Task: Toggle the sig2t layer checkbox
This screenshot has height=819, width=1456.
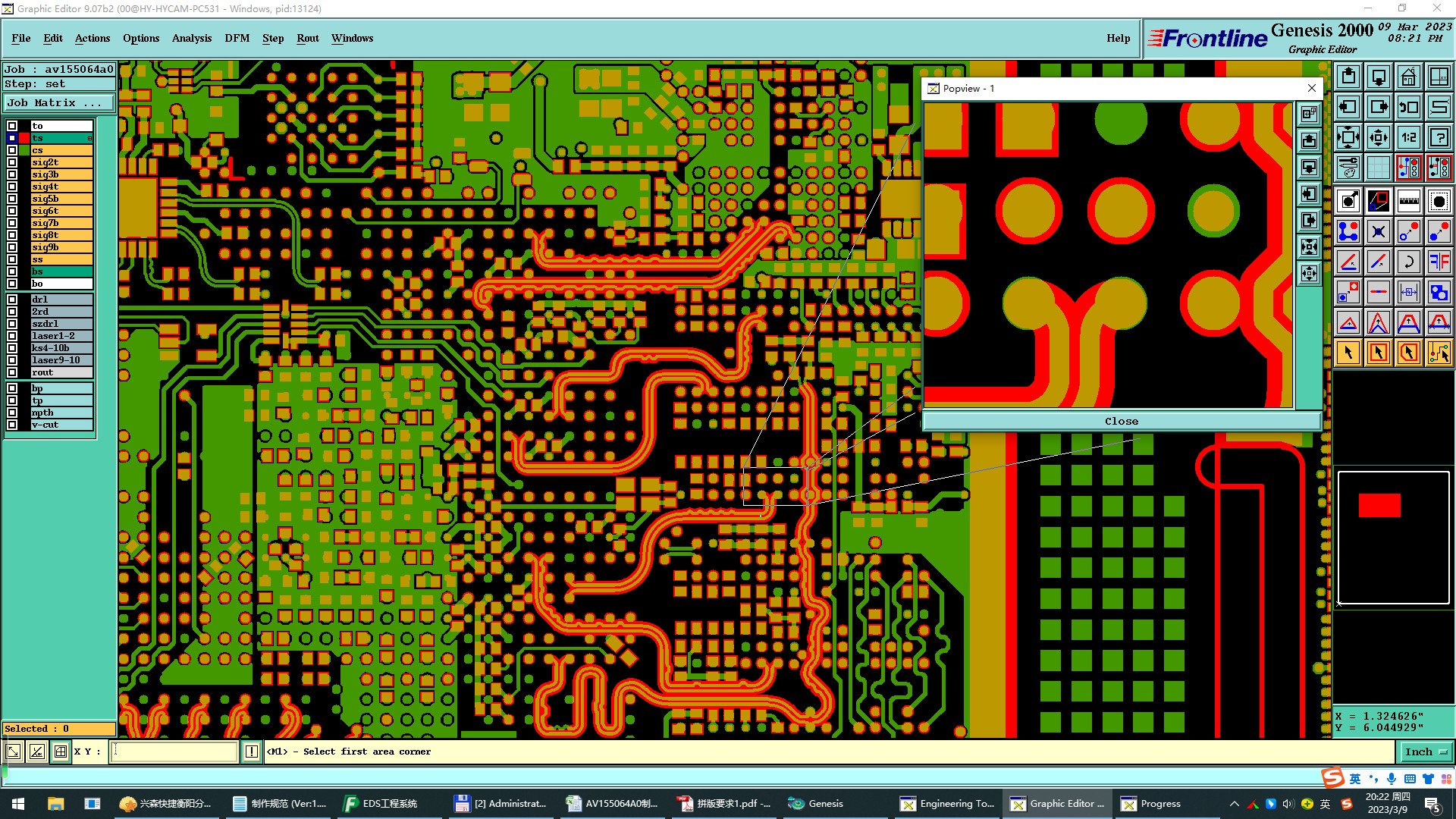Action: click(12, 162)
